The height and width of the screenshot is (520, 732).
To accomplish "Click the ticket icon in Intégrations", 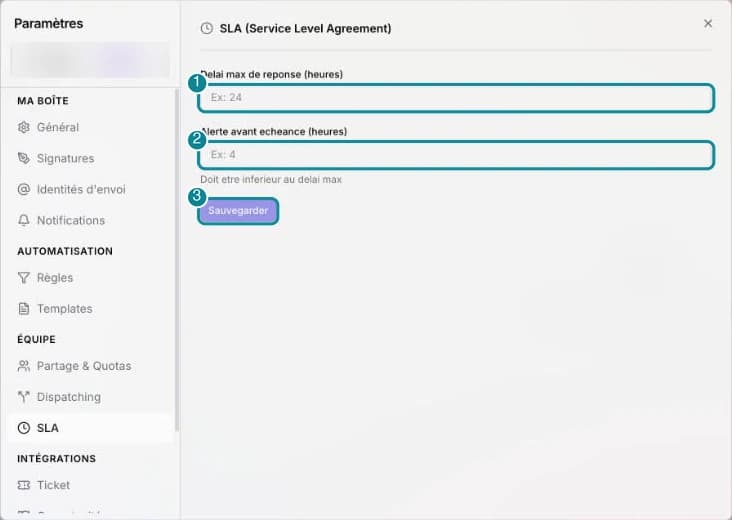I will 23,485.
